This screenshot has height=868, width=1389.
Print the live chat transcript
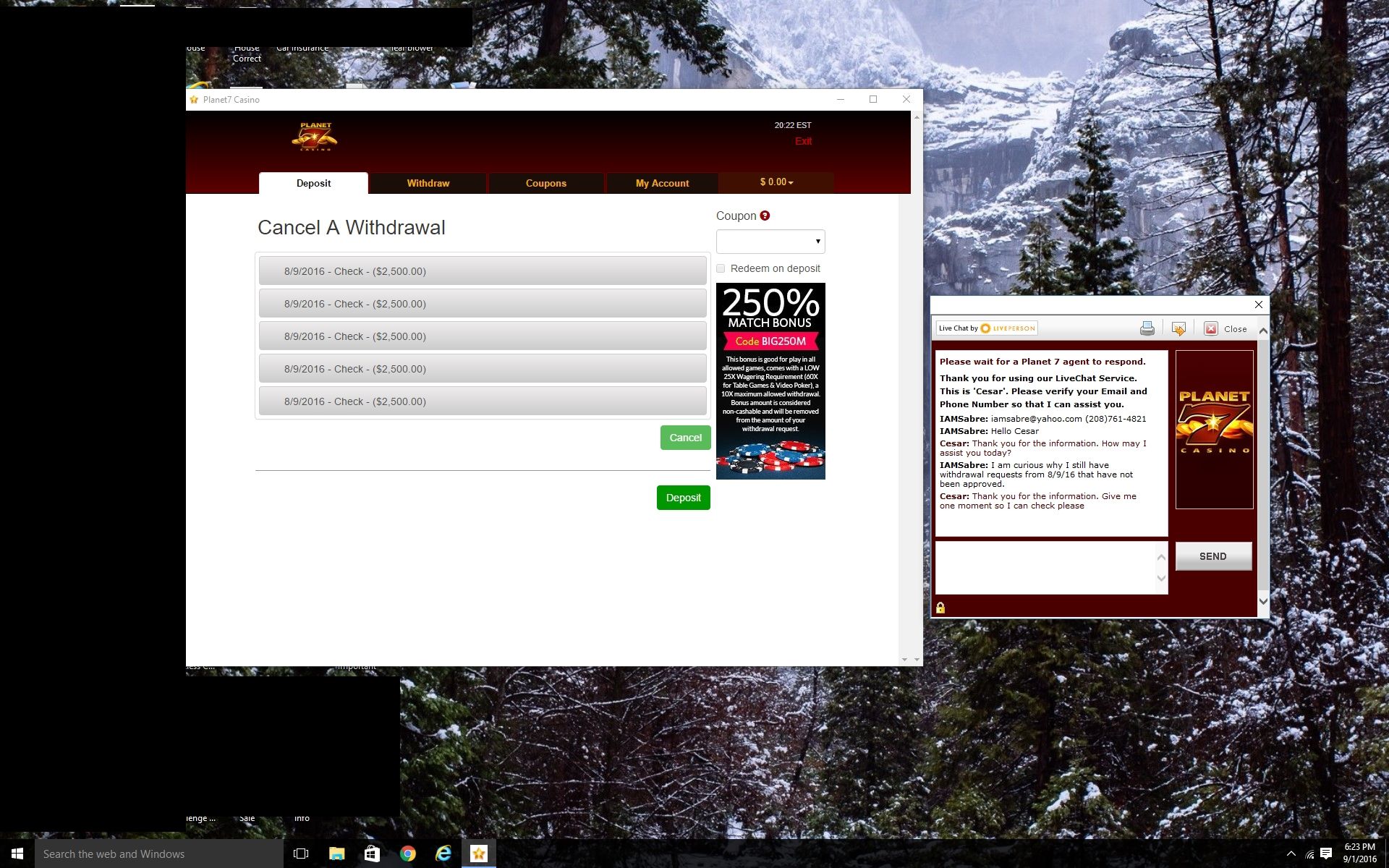(1147, 328)
